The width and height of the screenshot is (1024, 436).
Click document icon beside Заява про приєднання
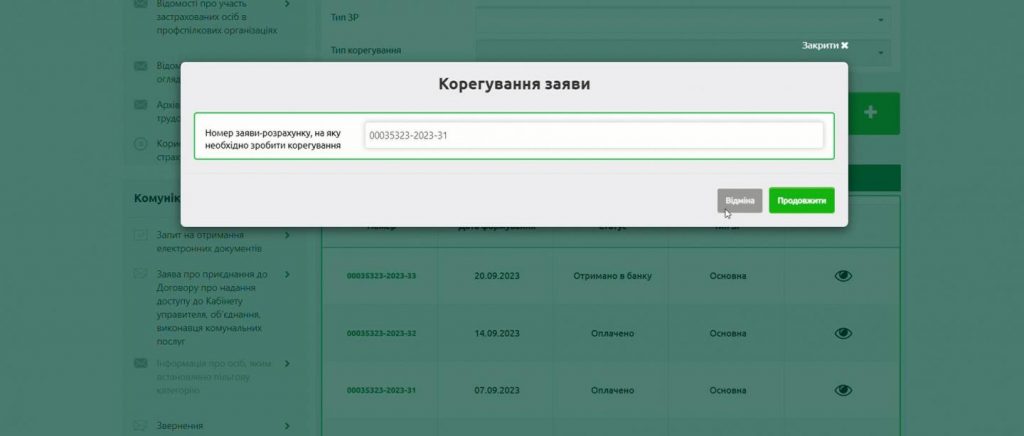pyautogui.click(x=141, y=275)
